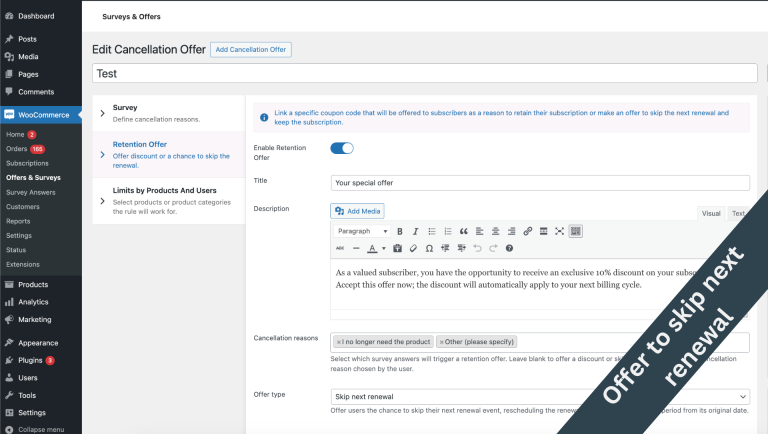Screen dimensions: 768x434
Task: Click into the description text area
Action: point(539,284)
